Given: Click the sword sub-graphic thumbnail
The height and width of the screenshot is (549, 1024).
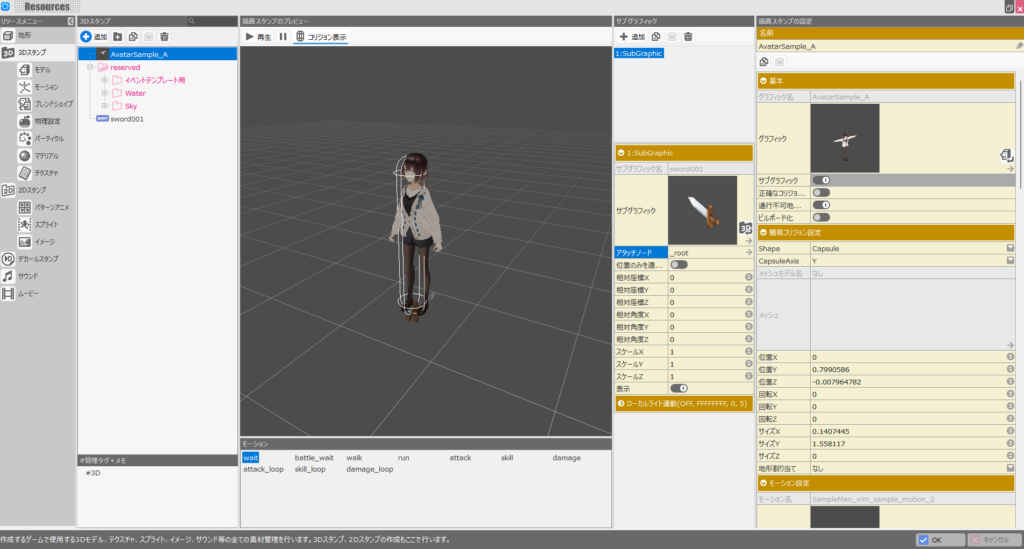Looking at the screenshot, I should point(702,210).
